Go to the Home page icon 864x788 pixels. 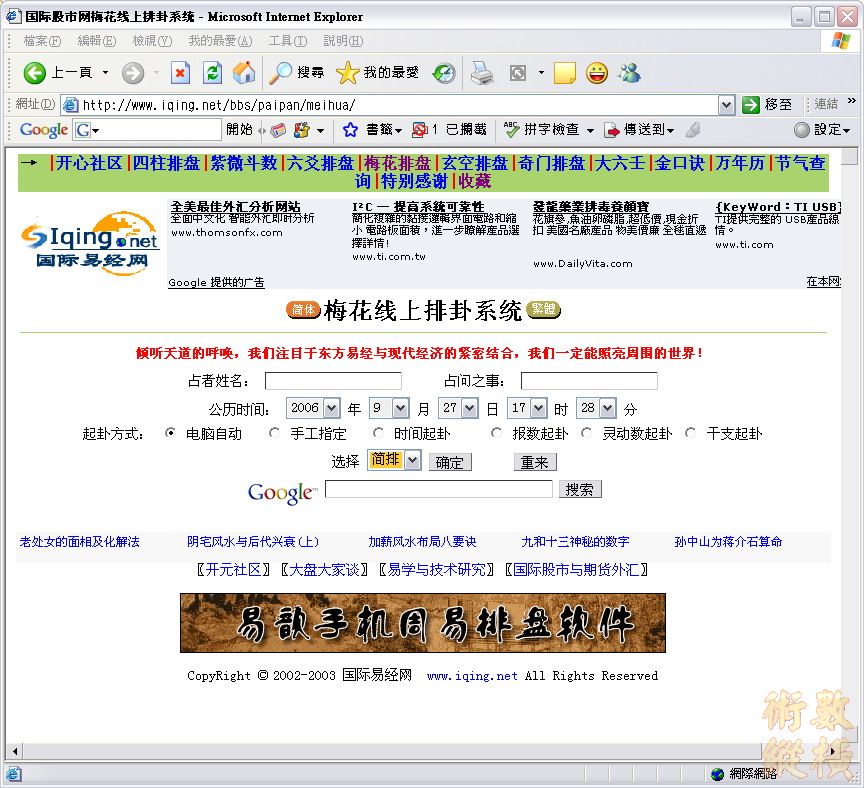[x=244, y=73]
